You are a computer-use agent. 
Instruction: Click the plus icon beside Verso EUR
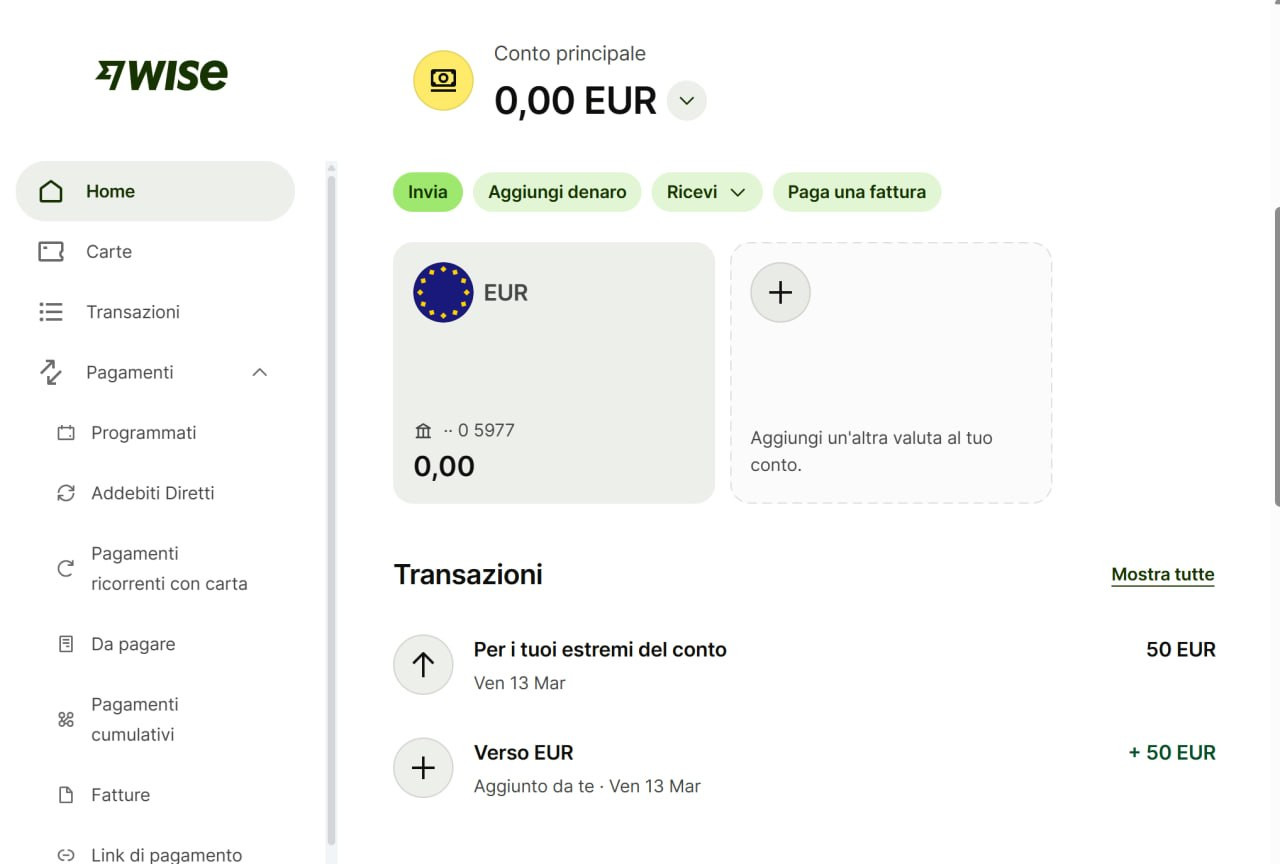pyautogui.click(x=423, y=767)
